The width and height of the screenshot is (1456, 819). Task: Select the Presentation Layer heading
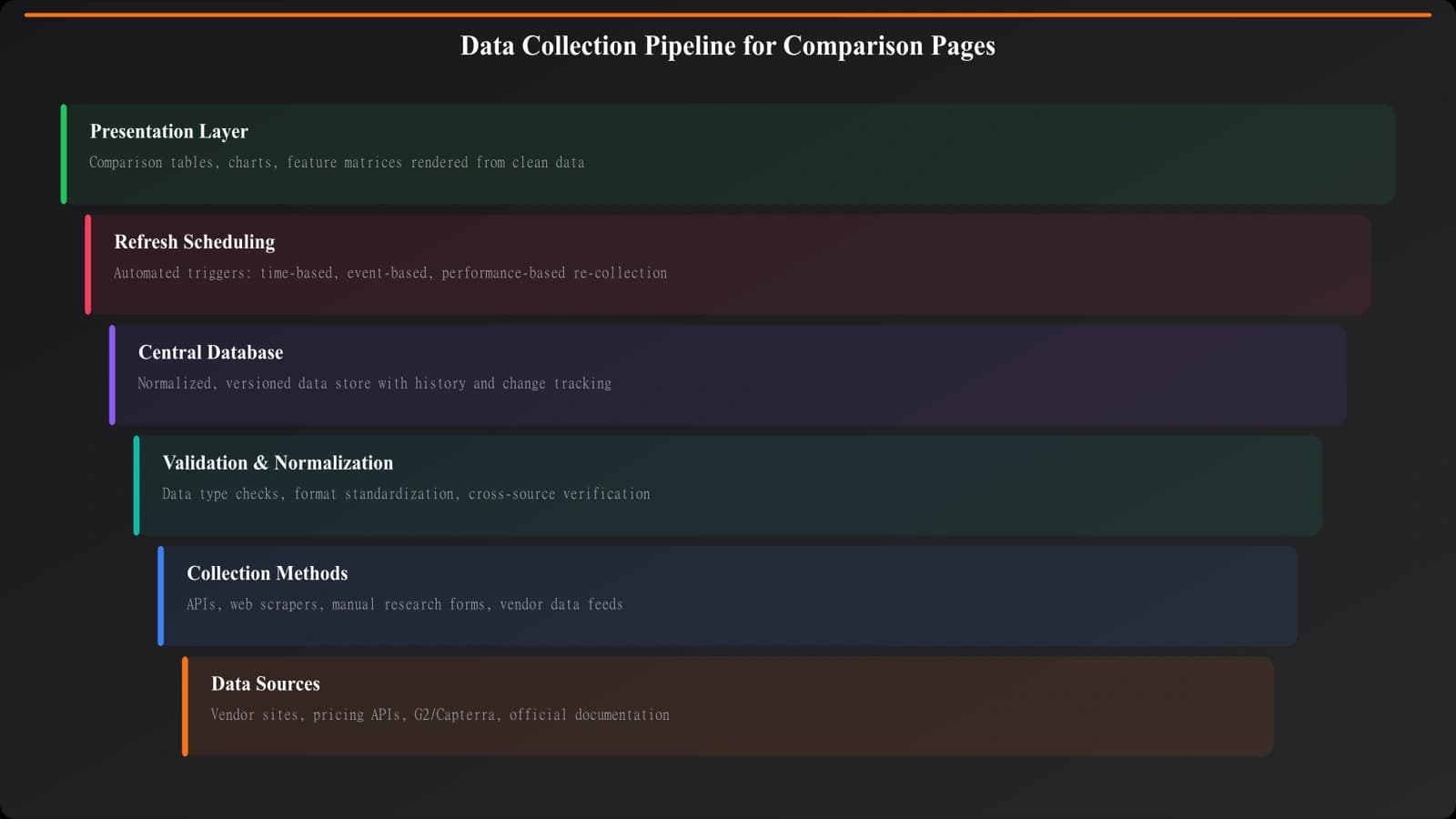tap(168, 131)
